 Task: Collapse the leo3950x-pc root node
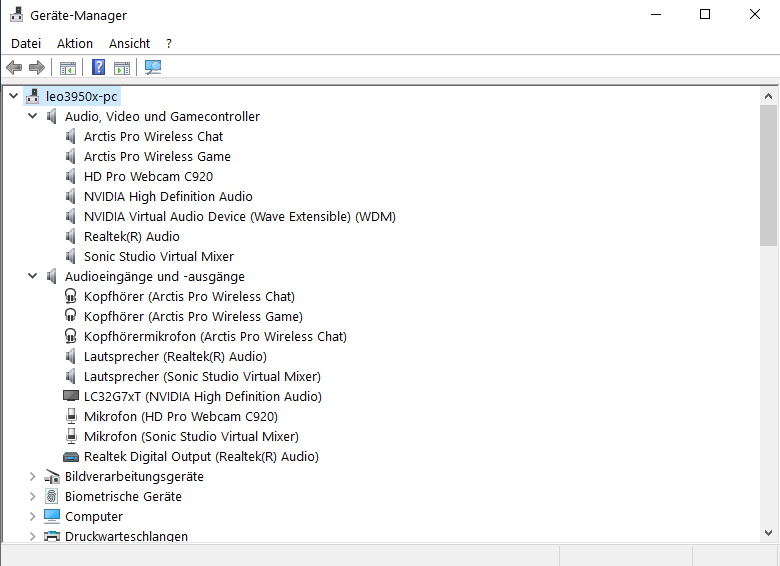pyautogui.click(x=14, y=96)
